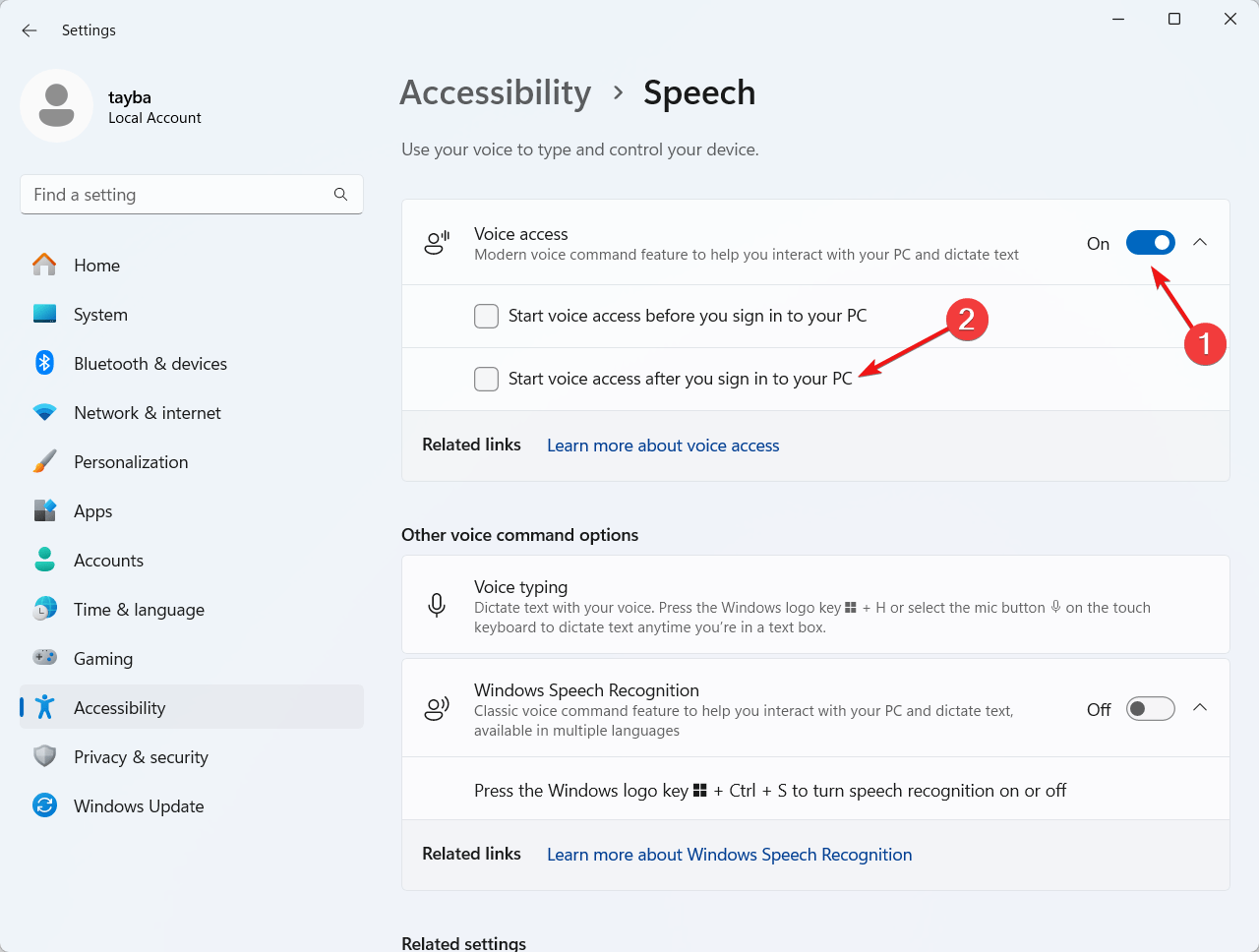The height and width of the screenshot is (952, 1259).
Task: Enable Start voice access before you sign in
Action: click(x=486, y=316)
